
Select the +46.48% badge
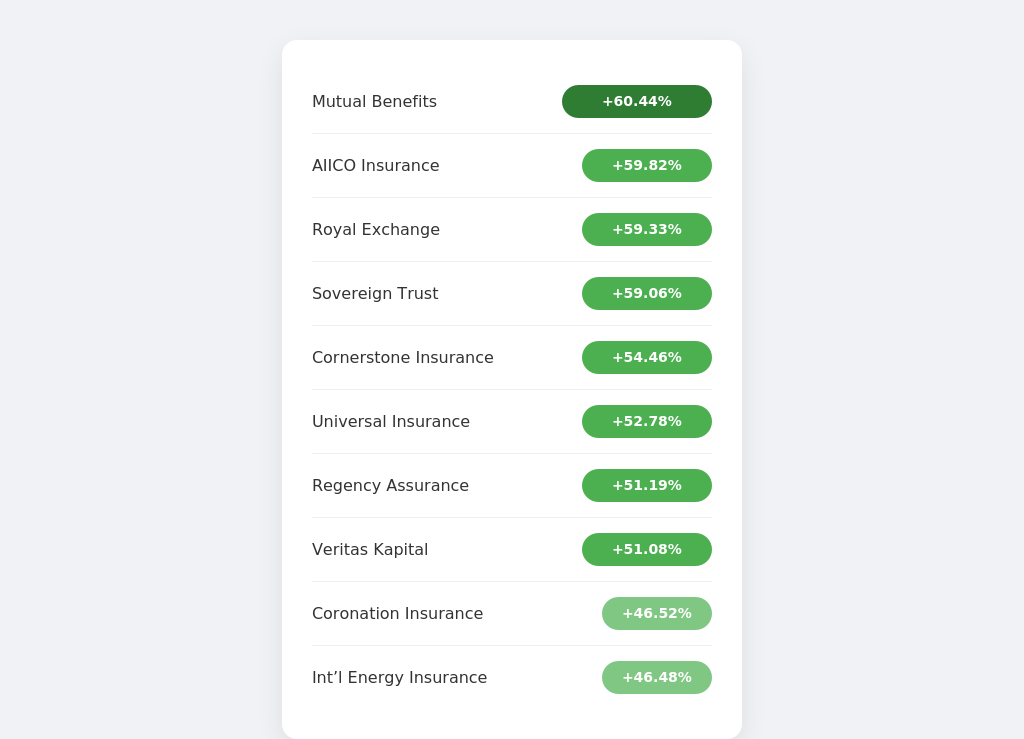(x=657, y=678)
